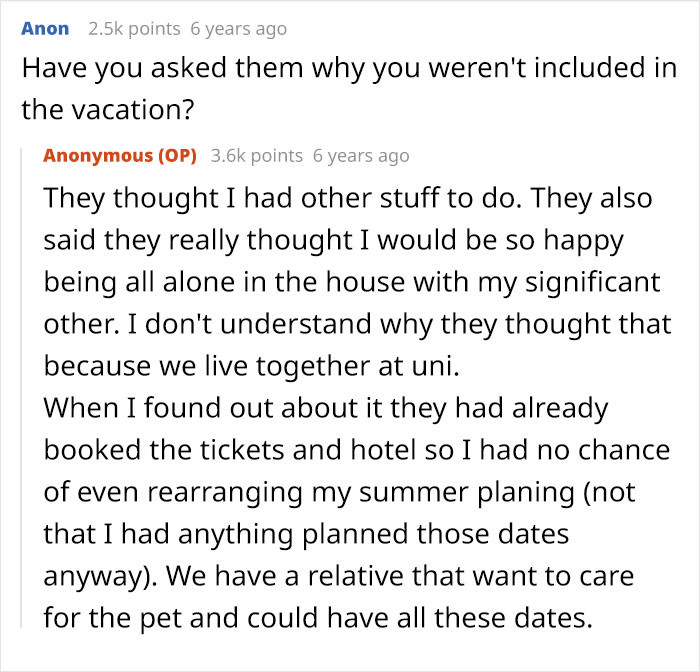Click the line "When I found out about it"
700x672 pixels.
325,408
